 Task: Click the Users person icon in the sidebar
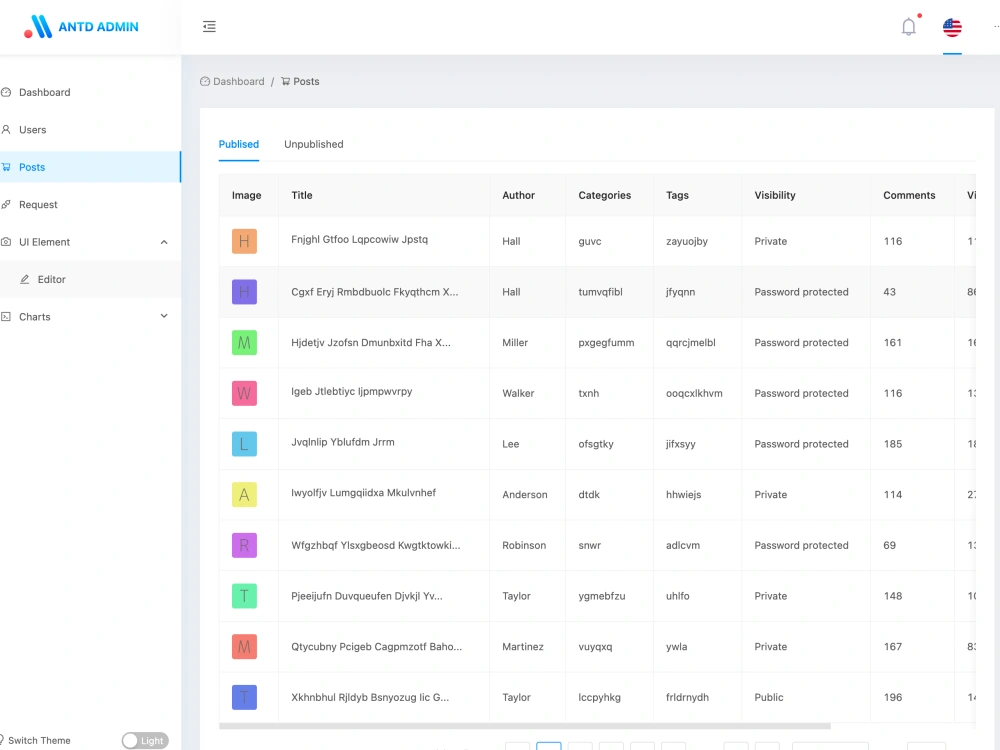pos(6,129)
